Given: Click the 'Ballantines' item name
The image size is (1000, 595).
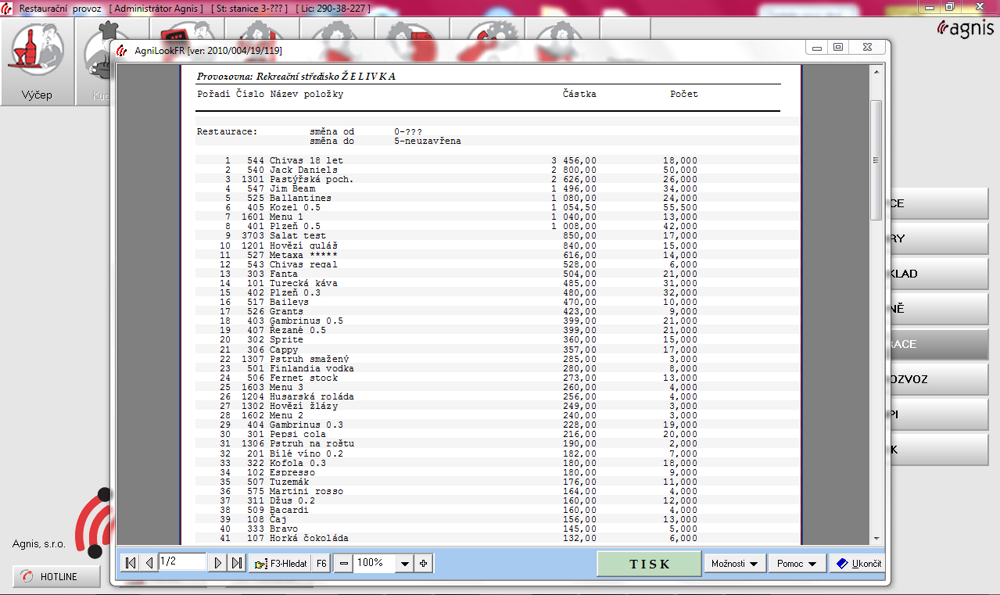Looking at the screenshot, I should [300, 198].
